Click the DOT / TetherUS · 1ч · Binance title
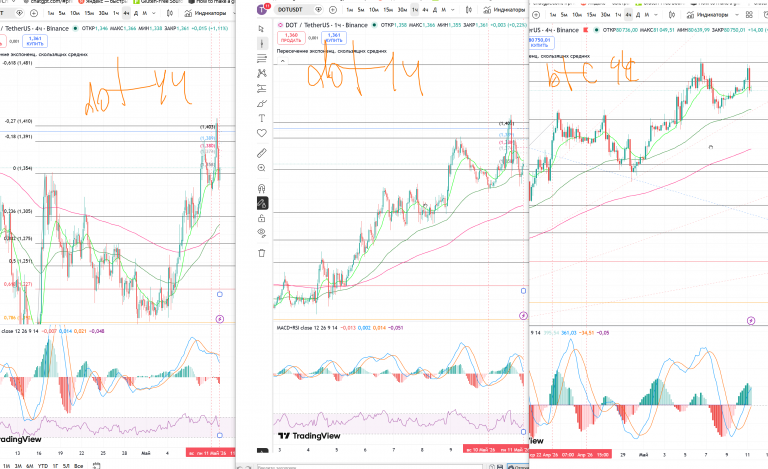 (x=326, y=25)
